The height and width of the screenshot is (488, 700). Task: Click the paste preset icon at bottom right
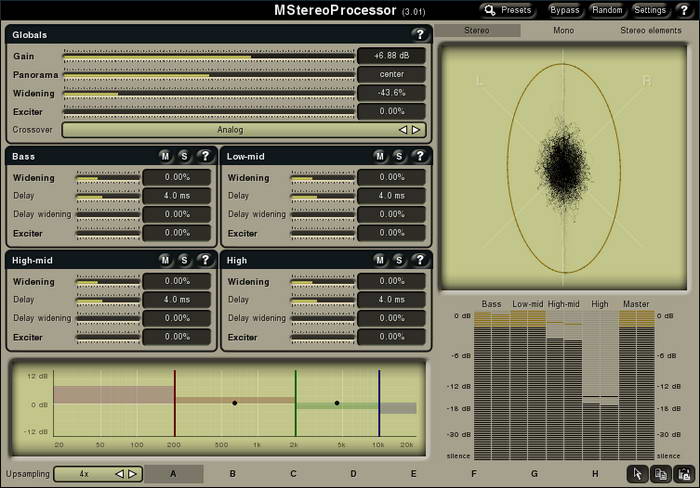tap(684, 474)
